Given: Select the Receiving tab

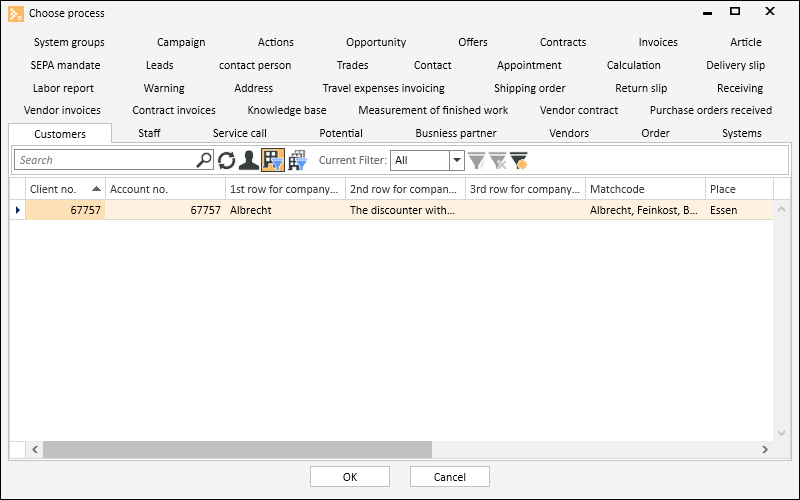Looking at the screenshot, I should click(740, 88).
